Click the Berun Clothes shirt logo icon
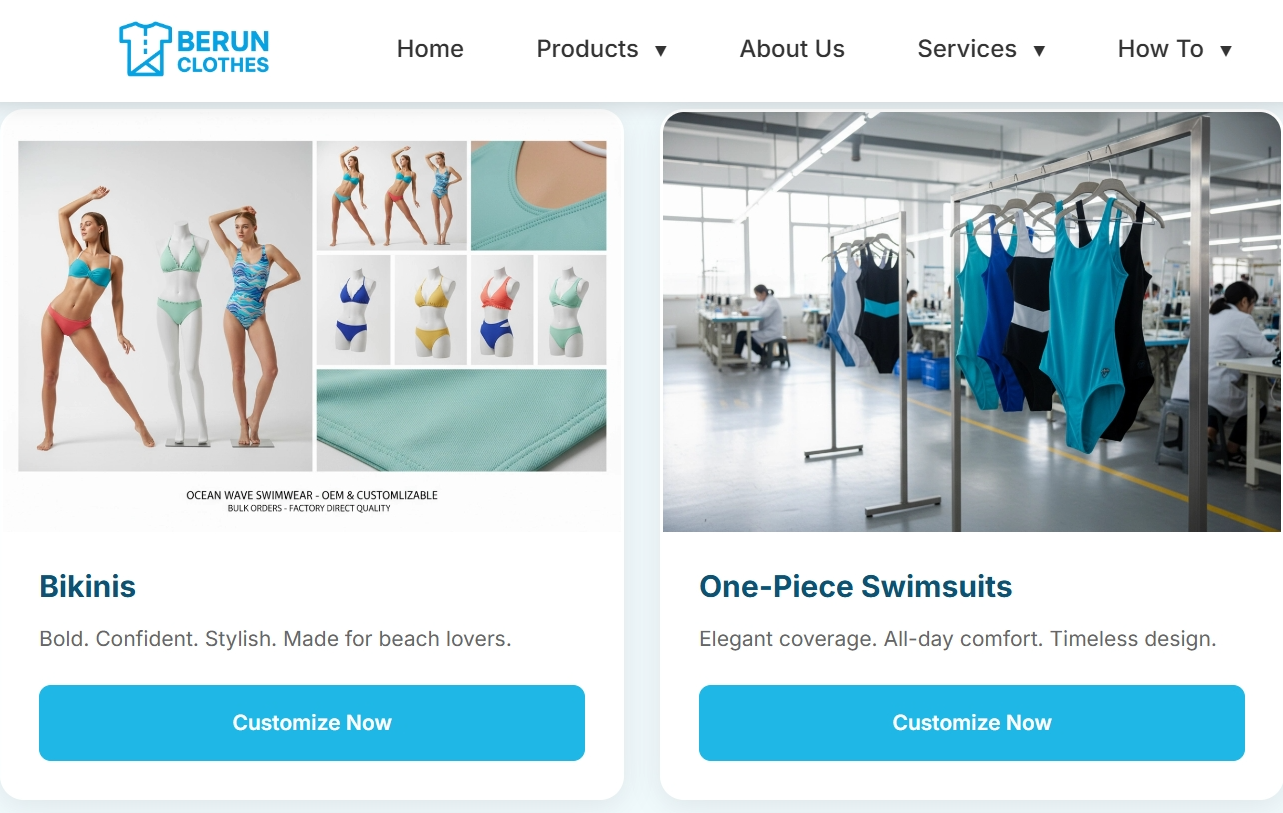The width and height of the screenshot is (1283, 813). [146, 49]
